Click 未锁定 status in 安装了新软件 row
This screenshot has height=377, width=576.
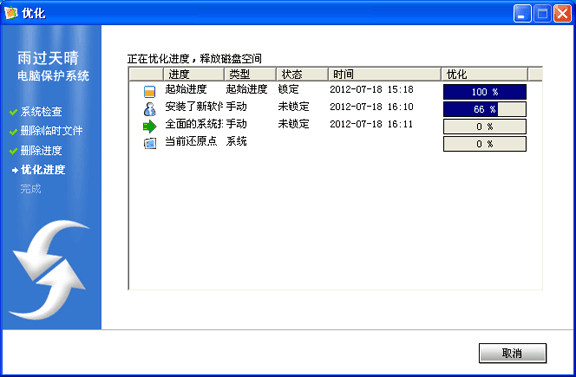point(294,107)
